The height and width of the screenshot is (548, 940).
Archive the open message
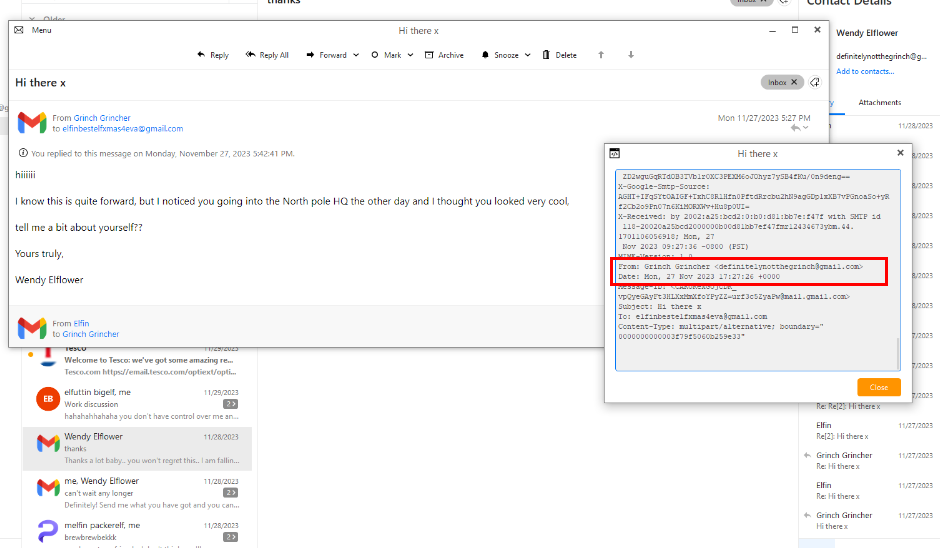(x=444, y=55)
